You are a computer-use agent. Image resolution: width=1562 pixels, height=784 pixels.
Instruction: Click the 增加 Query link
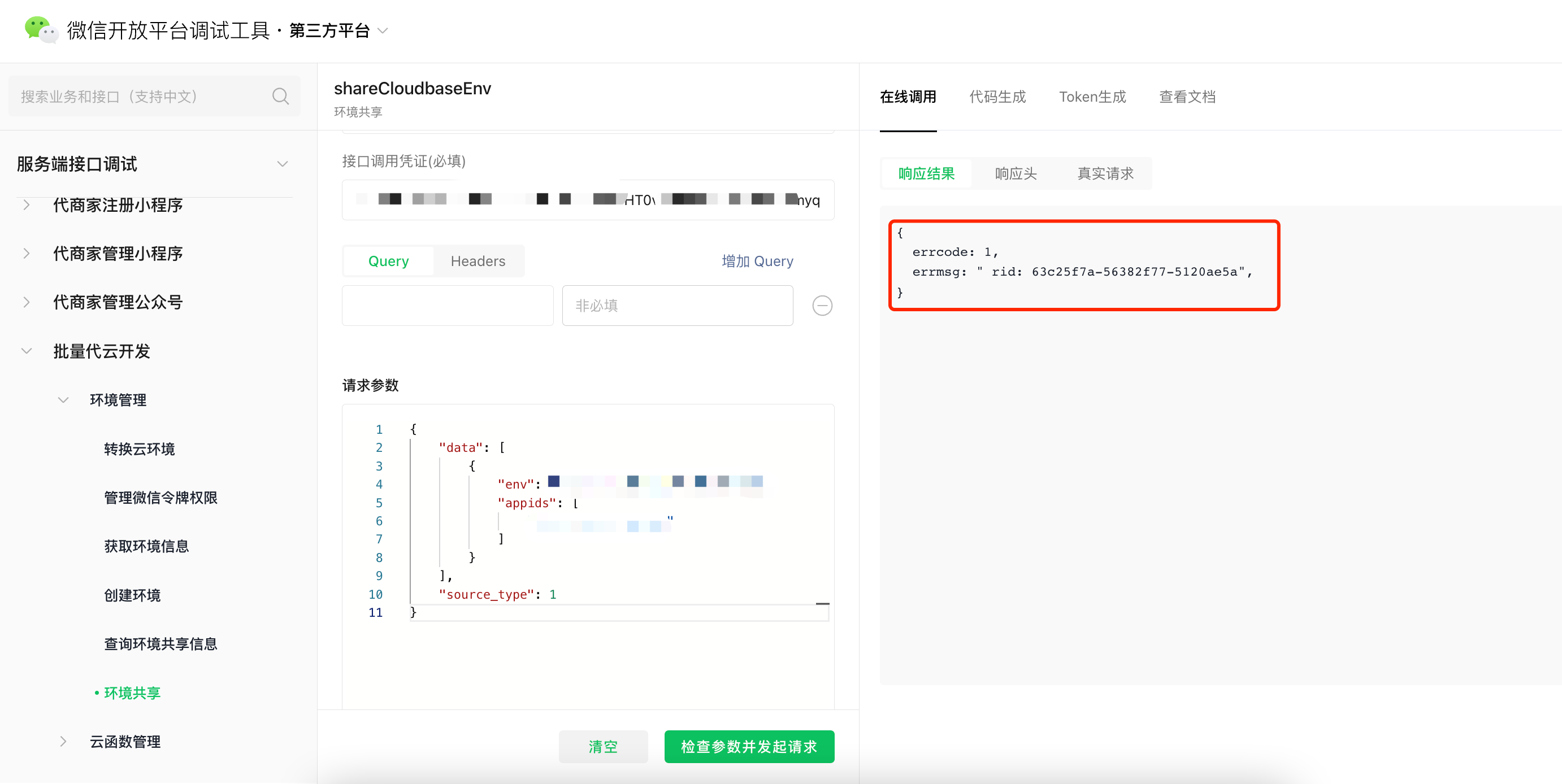[757, 261]
